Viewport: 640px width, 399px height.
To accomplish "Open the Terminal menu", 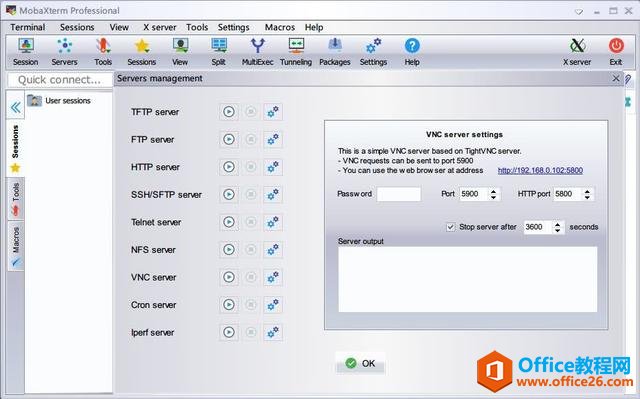I will click(28, 27).
